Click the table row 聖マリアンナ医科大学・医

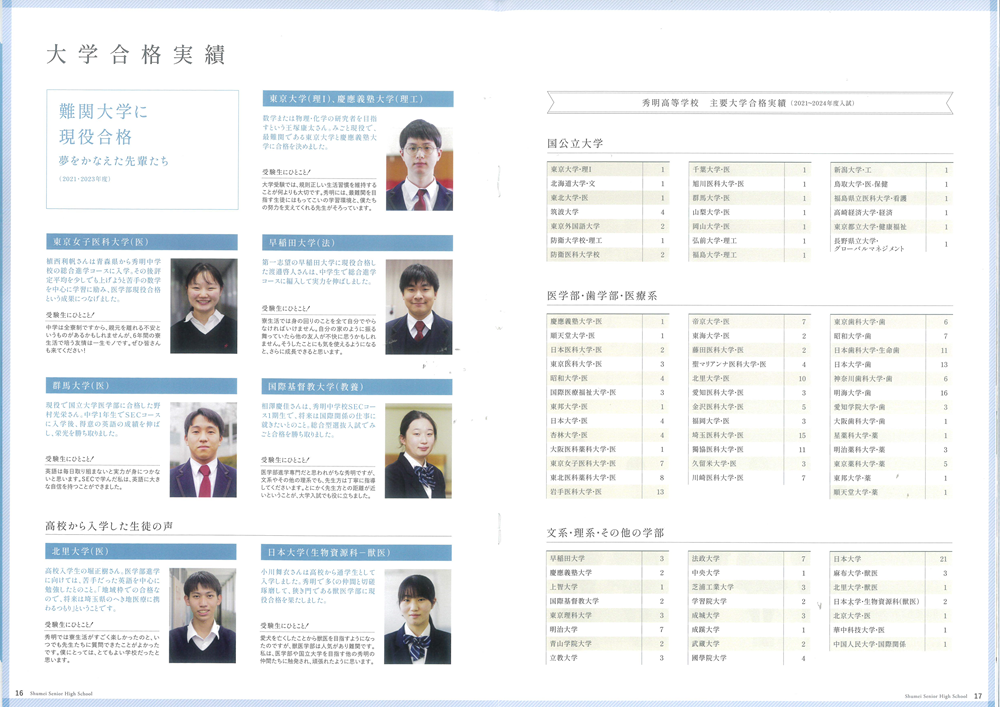750,364
